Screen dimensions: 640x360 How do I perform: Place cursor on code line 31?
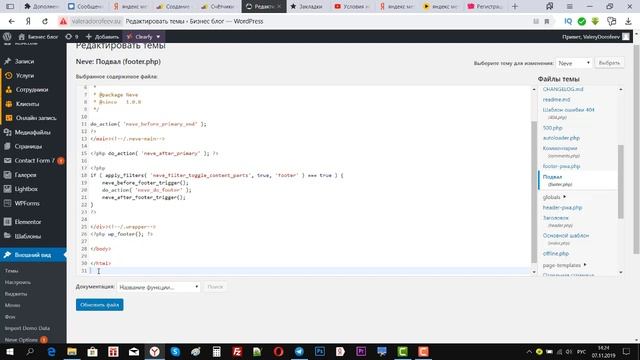(309, 271)
